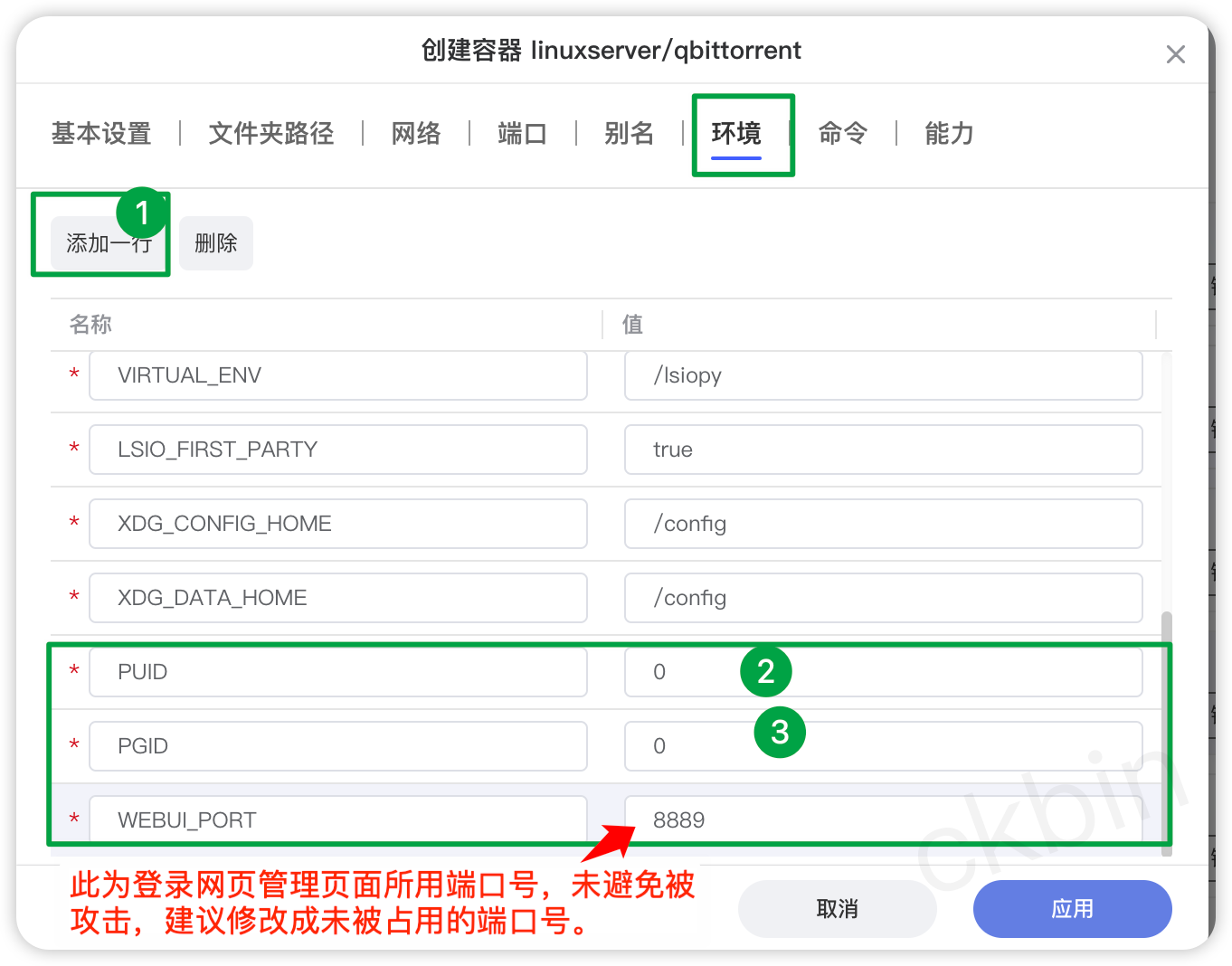Edit the PGID name field
This screenshot has height=966, width=1232.
(x=338, y=746)
